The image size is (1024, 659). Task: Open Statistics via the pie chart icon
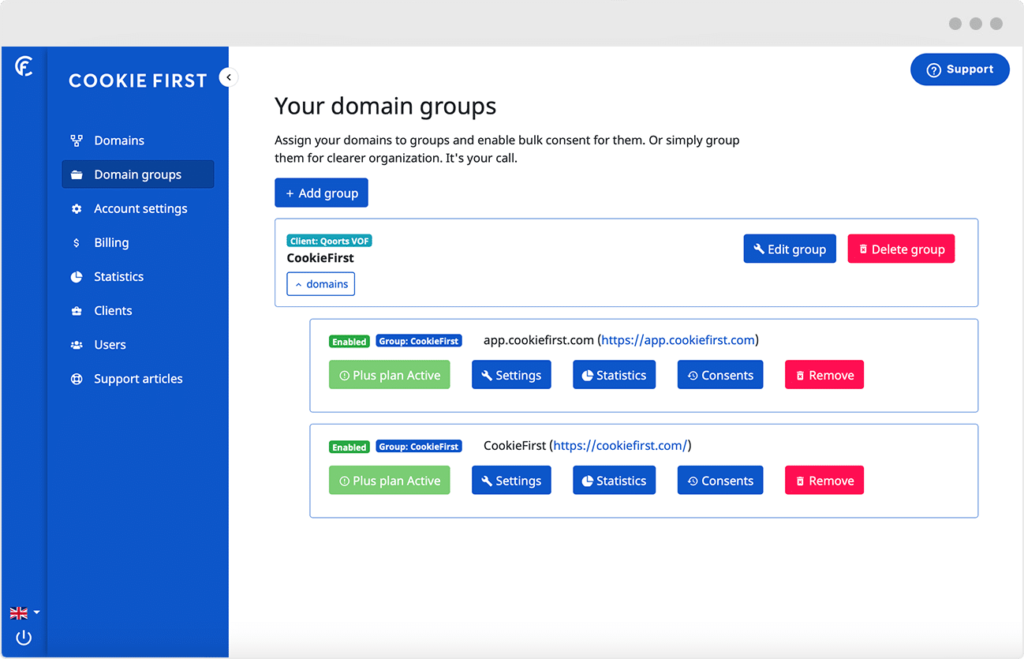pyautogui.click(x=78, y=276)
